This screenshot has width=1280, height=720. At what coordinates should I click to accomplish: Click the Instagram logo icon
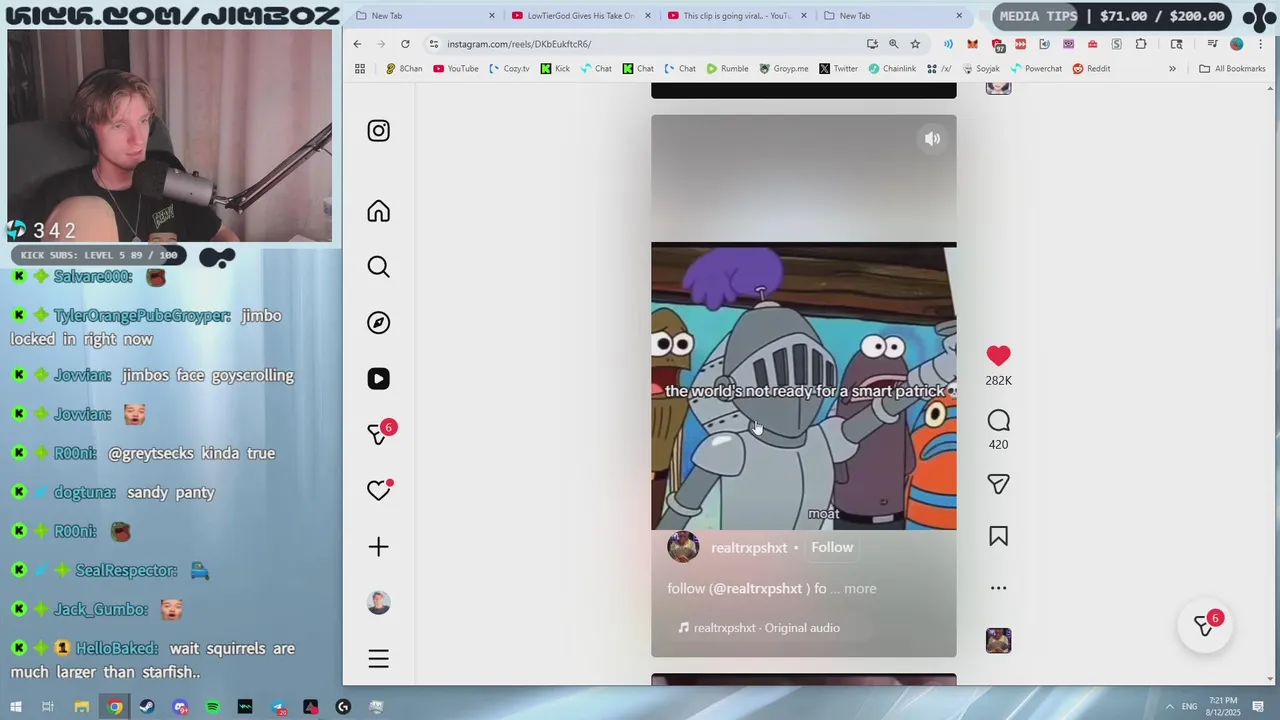378,131
